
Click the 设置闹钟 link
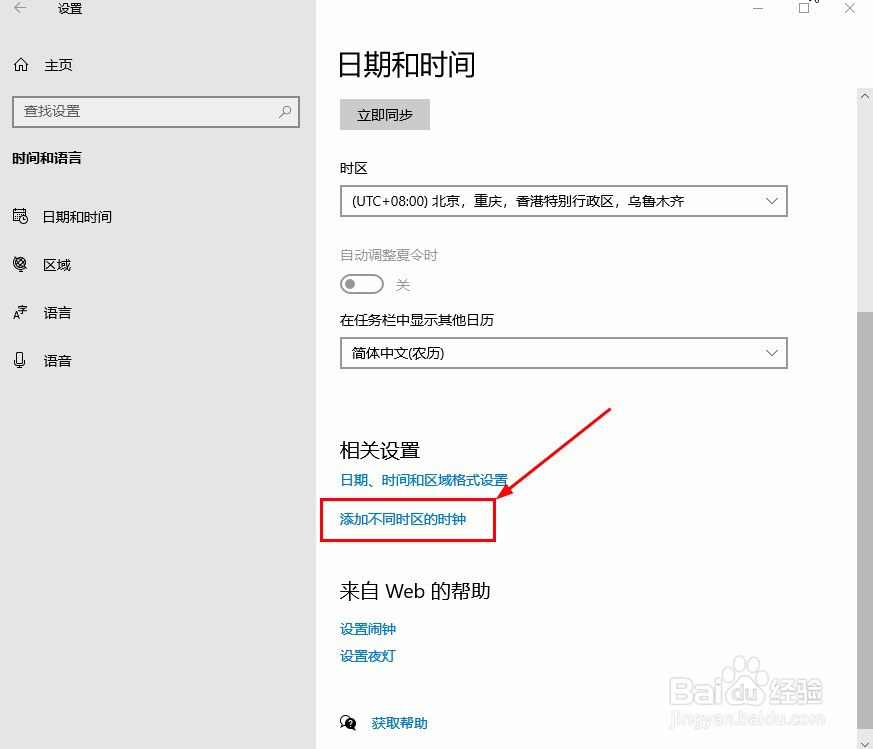click(x=368, y=628)
